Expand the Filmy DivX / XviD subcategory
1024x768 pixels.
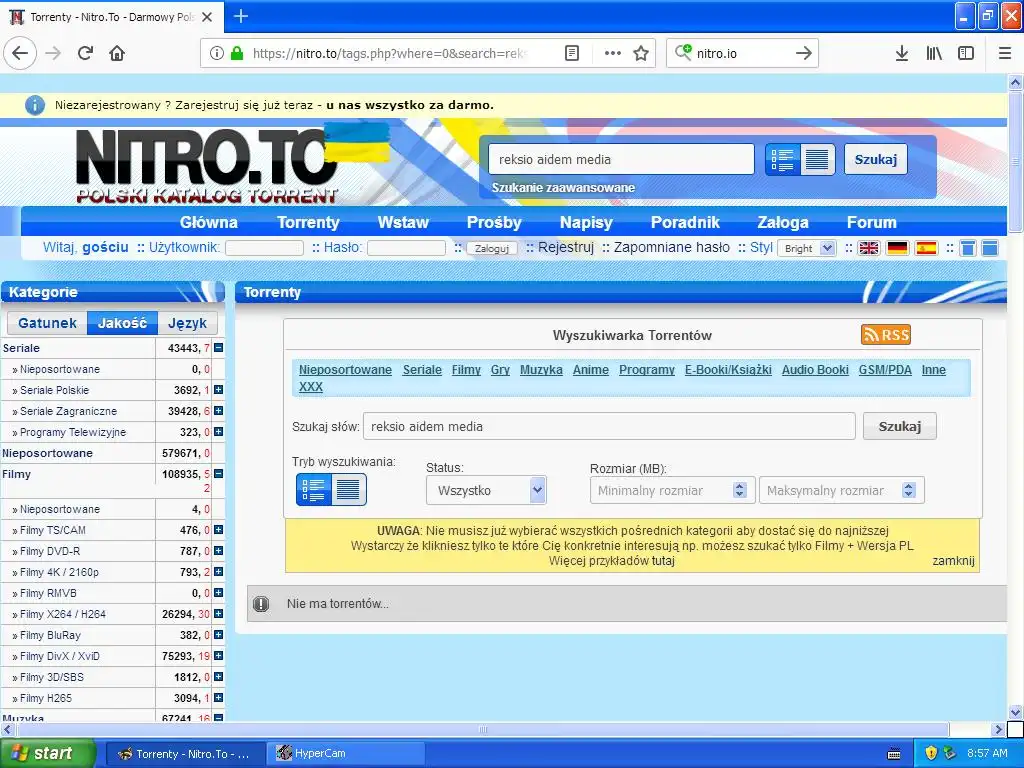pyautogui.click(x=219, y=656)
